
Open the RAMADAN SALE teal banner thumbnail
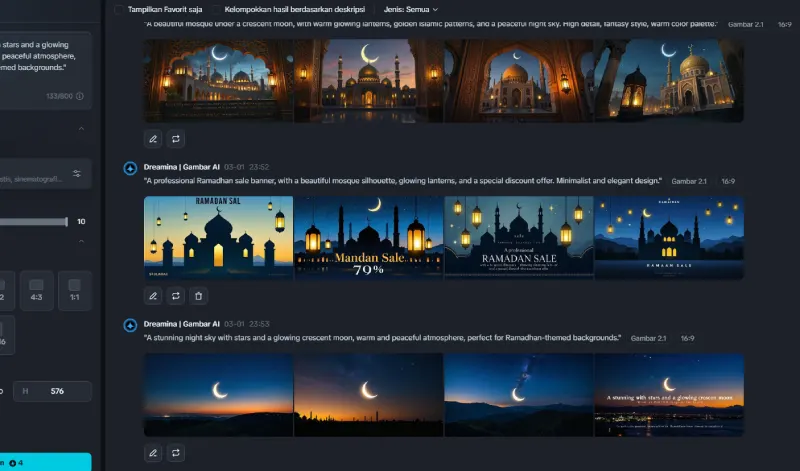point(518,237)
